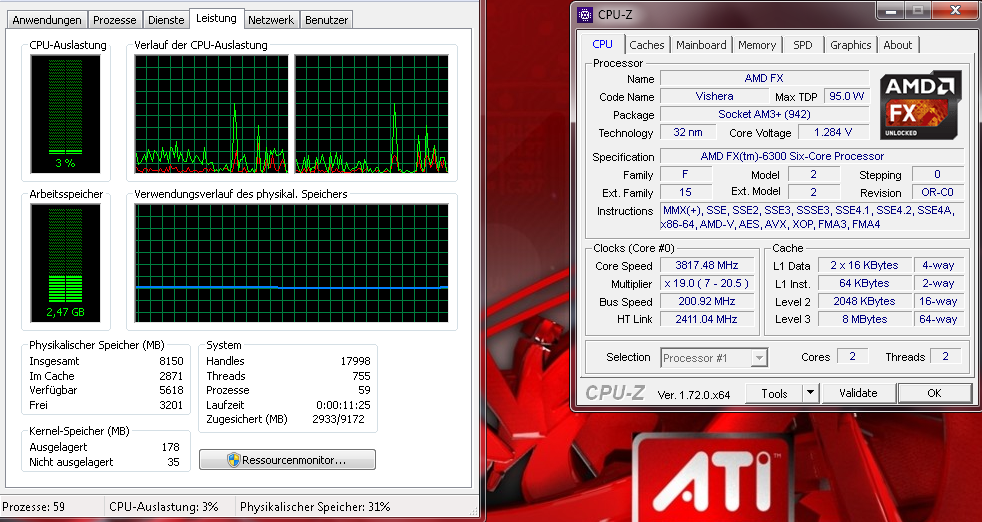Screen dimensions: 982x522
Task: Click the Core Speed value 3817.48 MHz
Action: [x=707, y=265]
